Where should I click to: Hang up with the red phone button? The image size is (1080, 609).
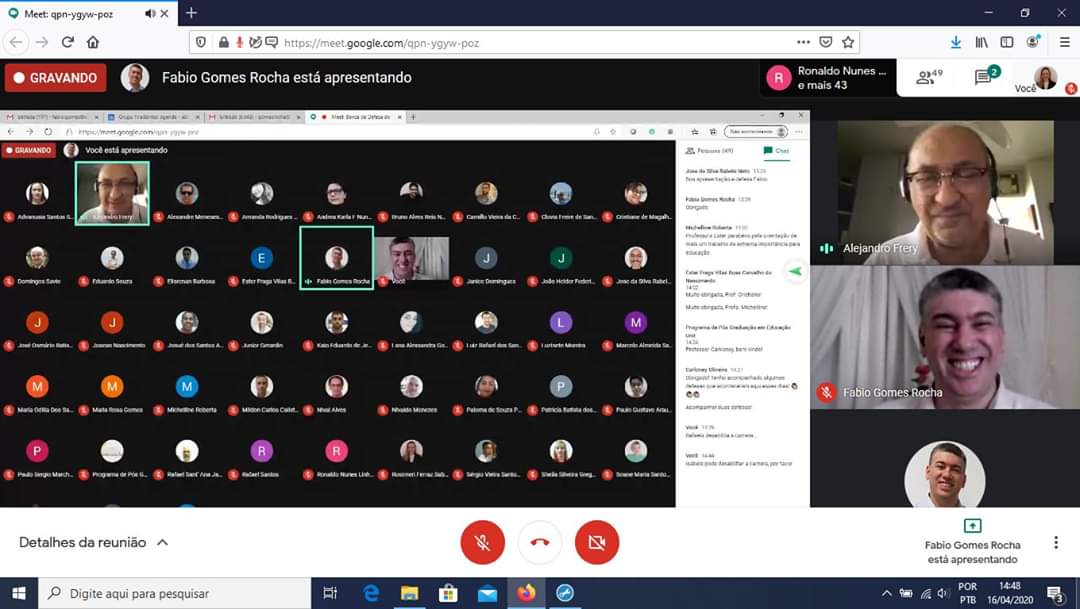[540, 542]
